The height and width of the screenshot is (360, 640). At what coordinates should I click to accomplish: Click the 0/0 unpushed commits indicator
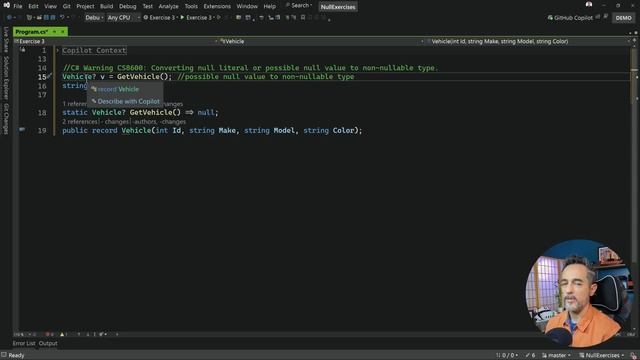point(507,355)
